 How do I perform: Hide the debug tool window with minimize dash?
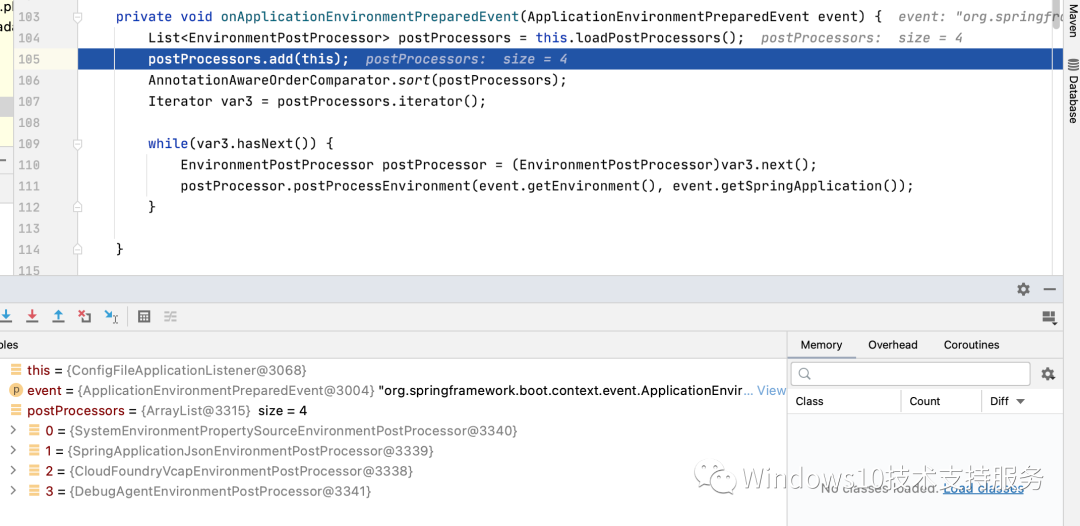tap(1050, 290)
